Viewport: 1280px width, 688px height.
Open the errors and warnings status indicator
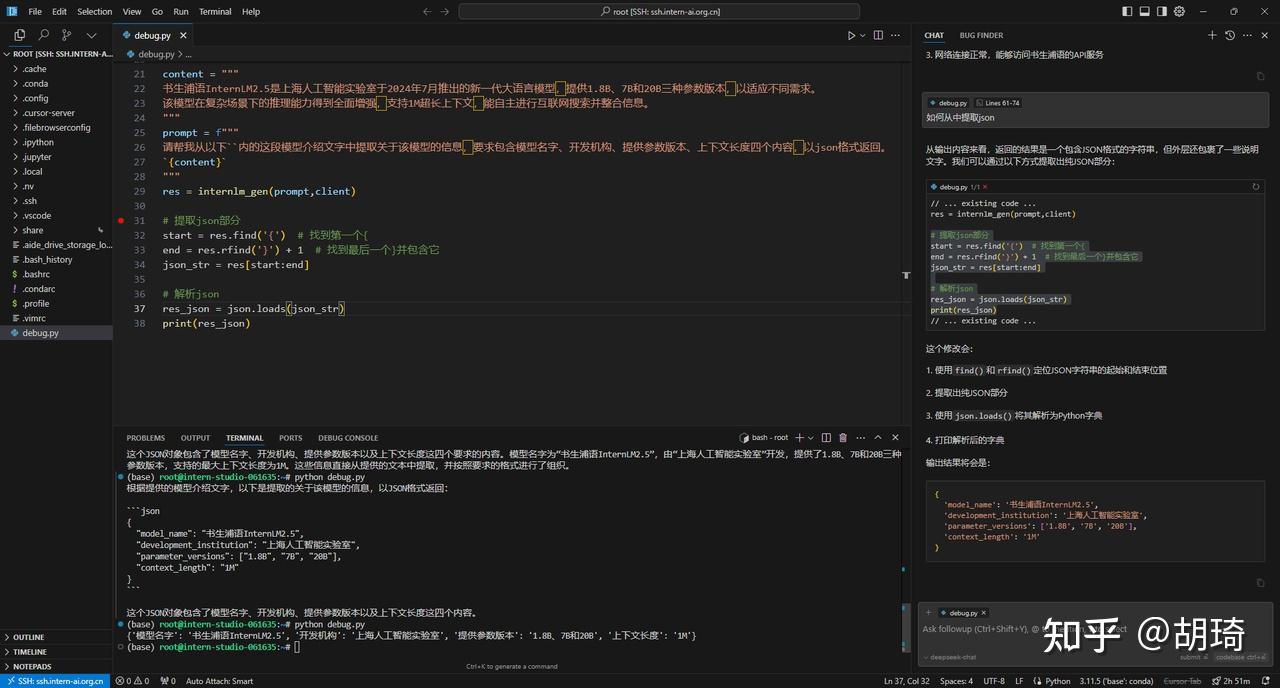coord(132,681)
